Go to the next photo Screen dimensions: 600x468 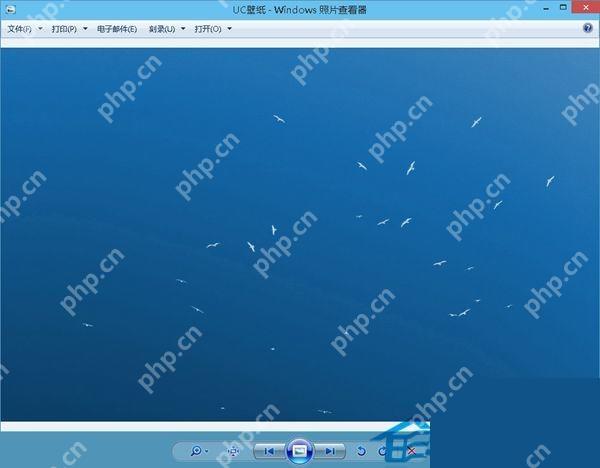330,452
